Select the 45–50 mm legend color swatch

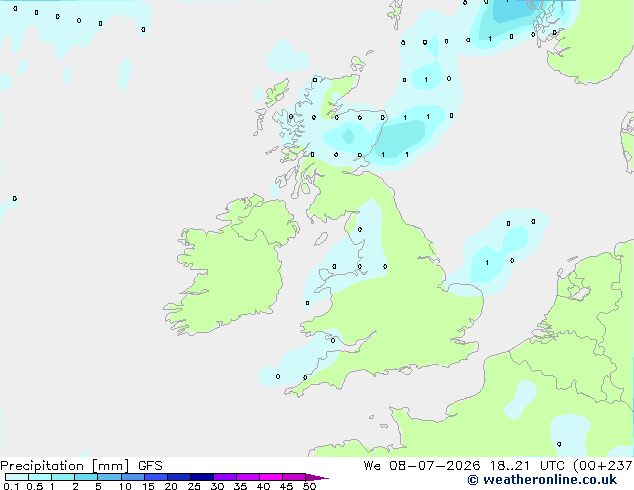pos(294,477)
